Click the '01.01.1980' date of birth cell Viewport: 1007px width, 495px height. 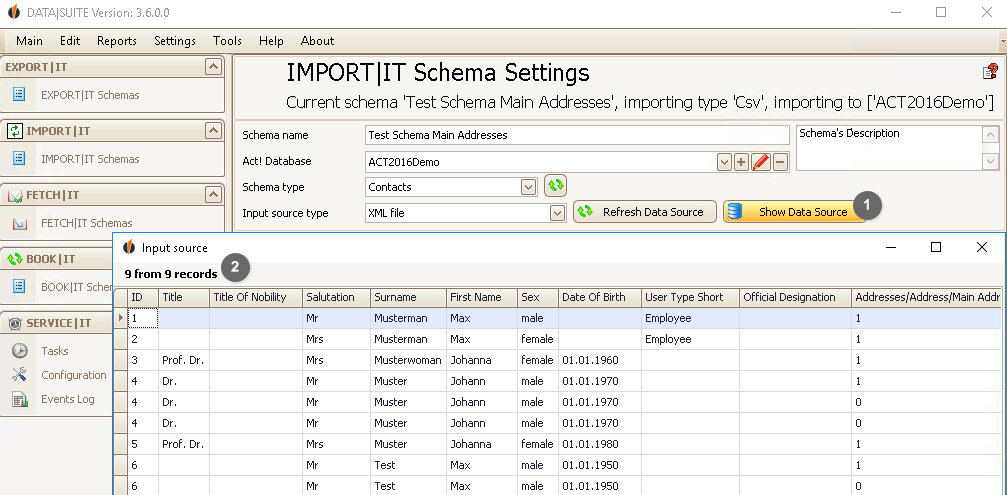pos(600,444)
